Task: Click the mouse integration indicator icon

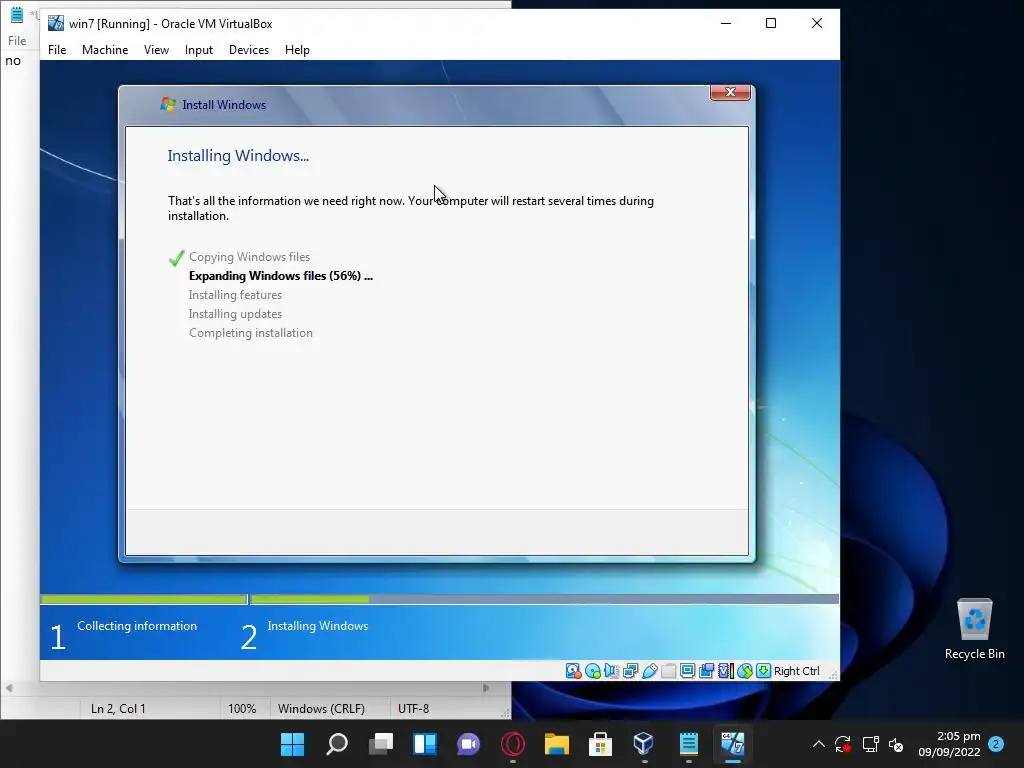Action: click(744, 671)
